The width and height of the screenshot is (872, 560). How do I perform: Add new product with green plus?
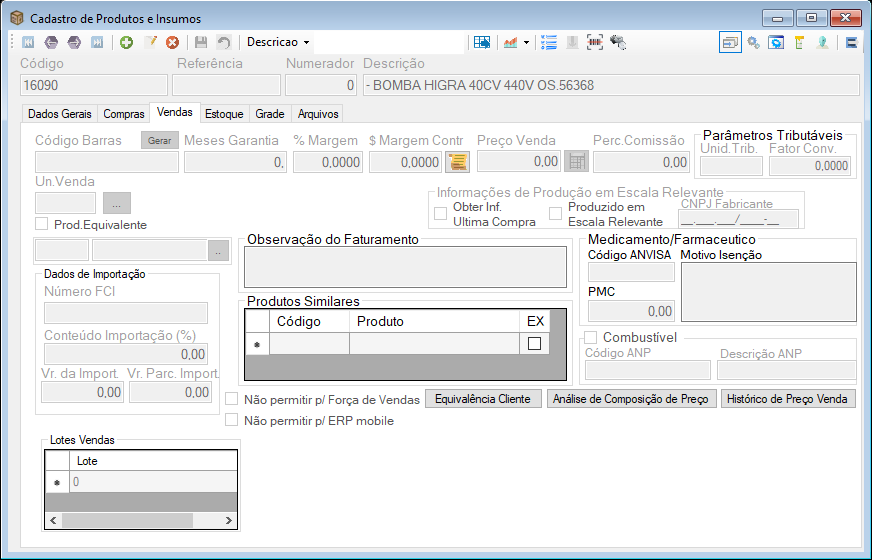pyautogui.click(x=126, y=42)
